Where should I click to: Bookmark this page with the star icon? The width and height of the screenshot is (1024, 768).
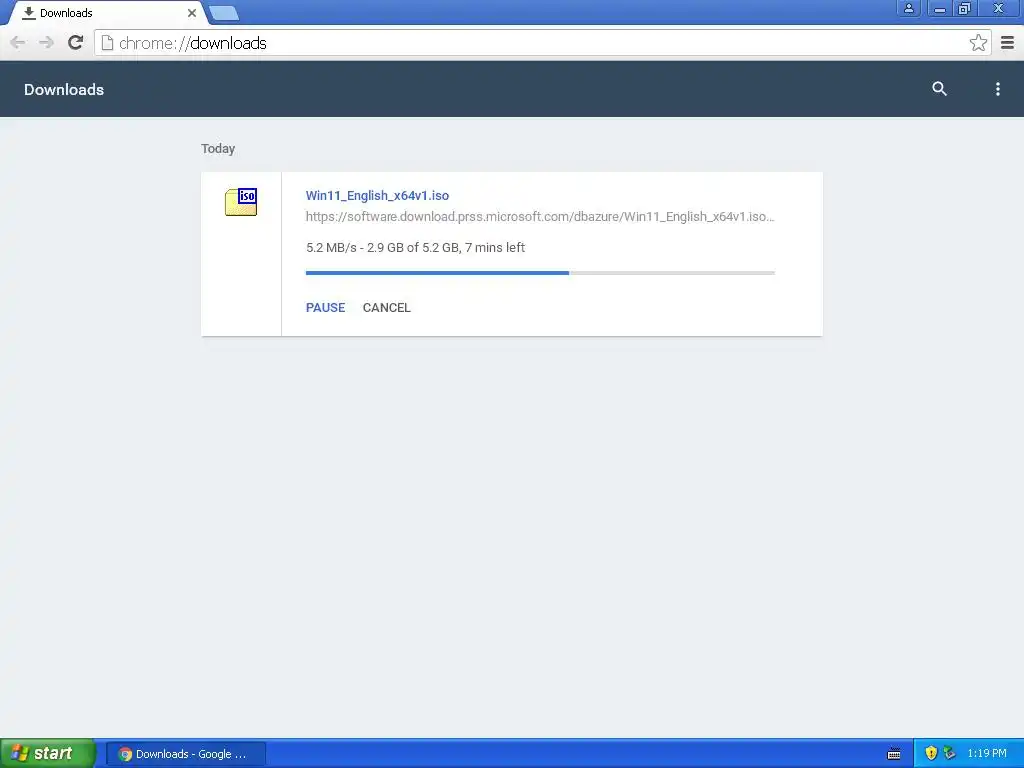978,43
